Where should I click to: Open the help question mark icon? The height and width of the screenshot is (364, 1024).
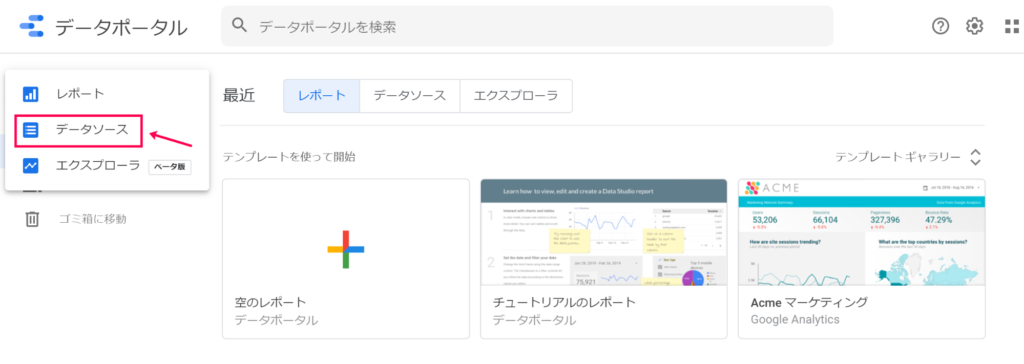point(940,26)
